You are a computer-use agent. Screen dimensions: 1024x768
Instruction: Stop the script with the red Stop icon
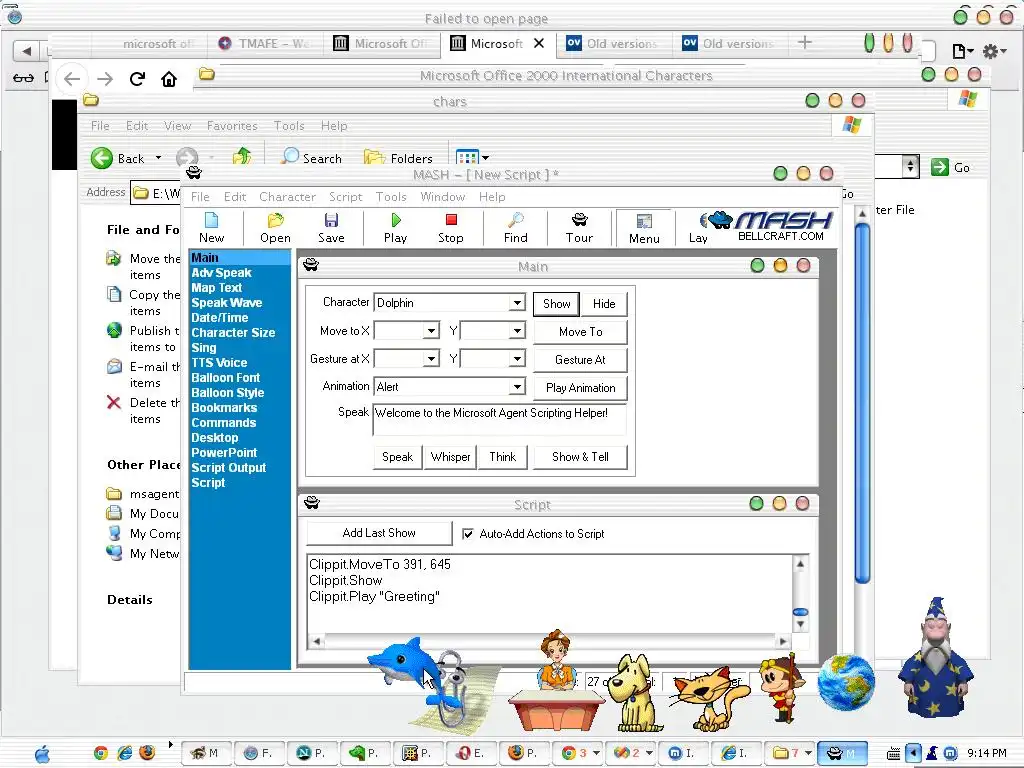(451, 228)
